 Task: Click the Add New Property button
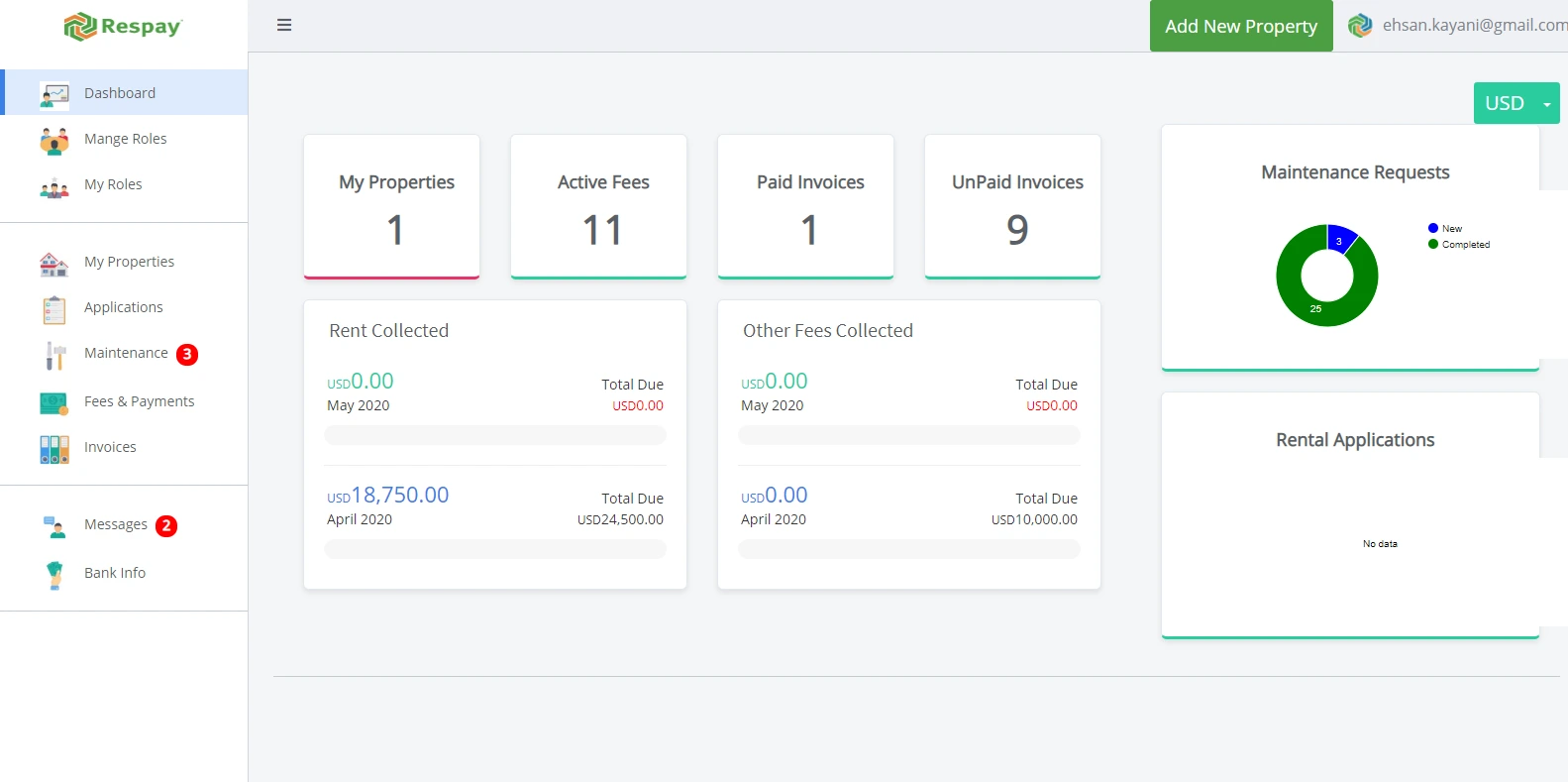coord(1241,26)
